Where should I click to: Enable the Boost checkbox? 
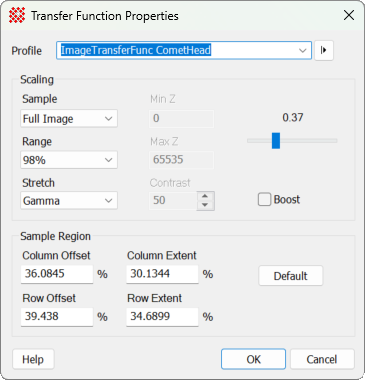pyautogui.click(x=264, y=200)
